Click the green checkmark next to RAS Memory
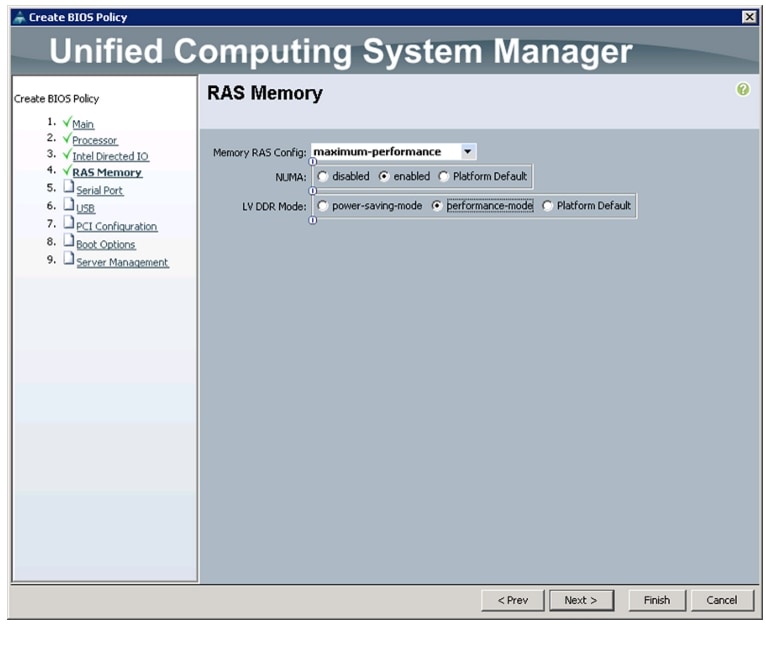 click(67, 170)
